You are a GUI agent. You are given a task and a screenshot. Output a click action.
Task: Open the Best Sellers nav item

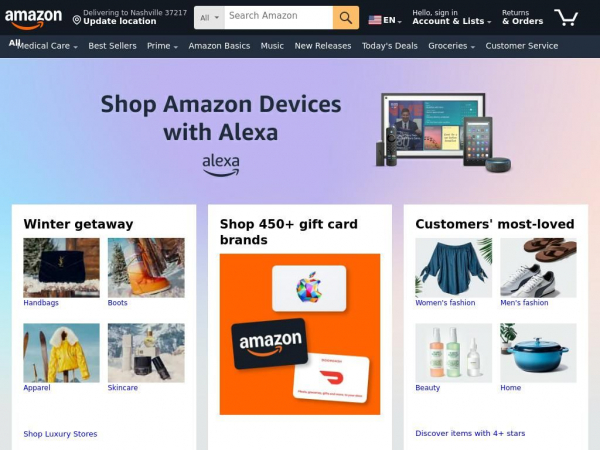112,46
